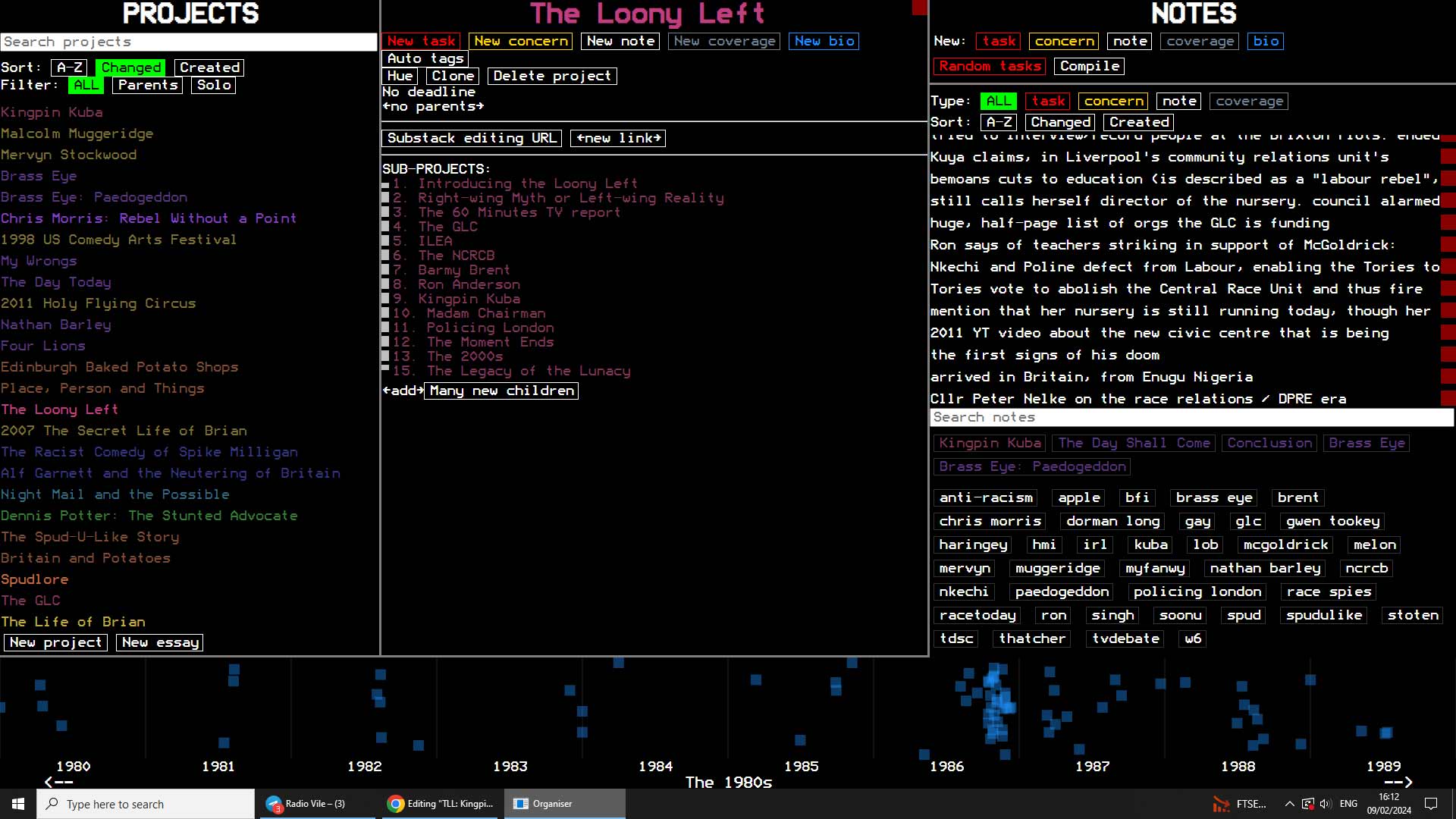The width and height of the screenshot is (1456, 819).
Task: Filter notes by concern type
Action: tap(1113, 101)
